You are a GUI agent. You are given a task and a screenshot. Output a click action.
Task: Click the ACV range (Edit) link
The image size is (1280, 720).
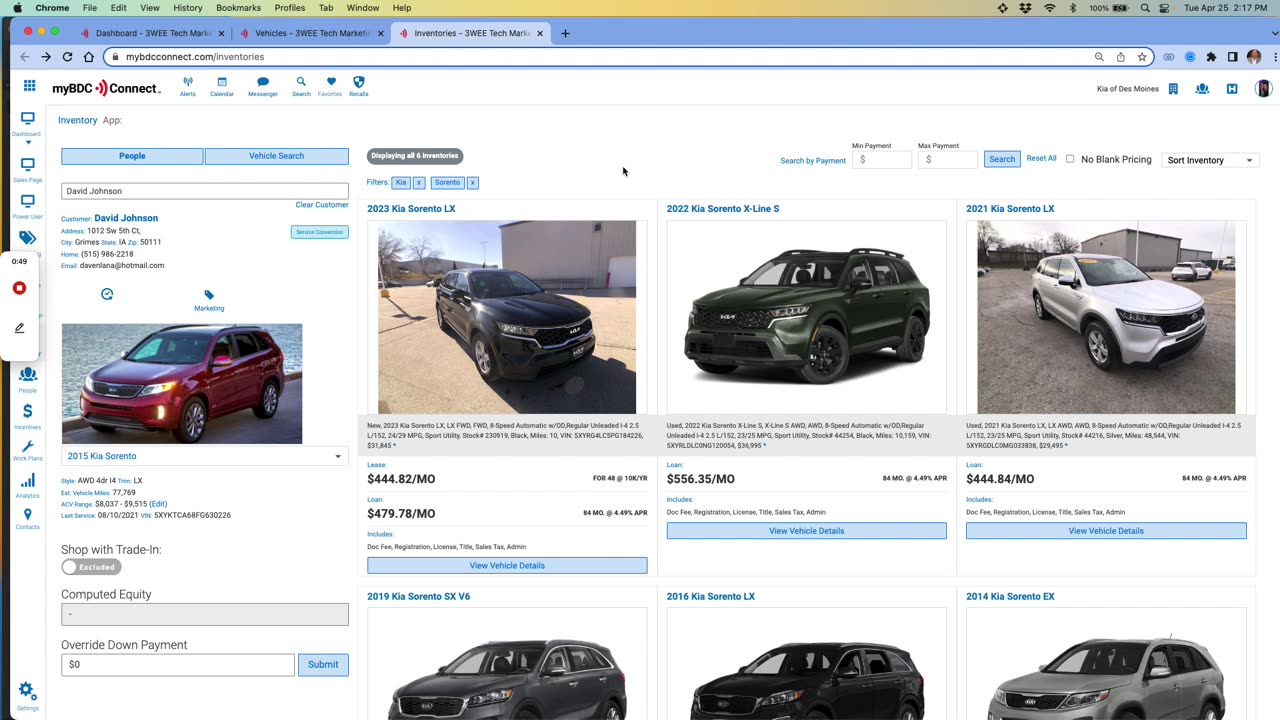point(158,504)
